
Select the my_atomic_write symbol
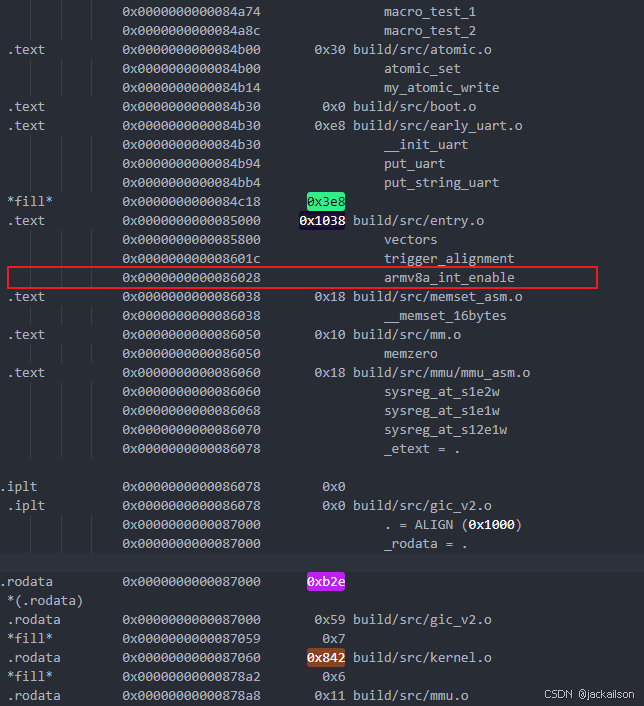[x=441, y=87]
